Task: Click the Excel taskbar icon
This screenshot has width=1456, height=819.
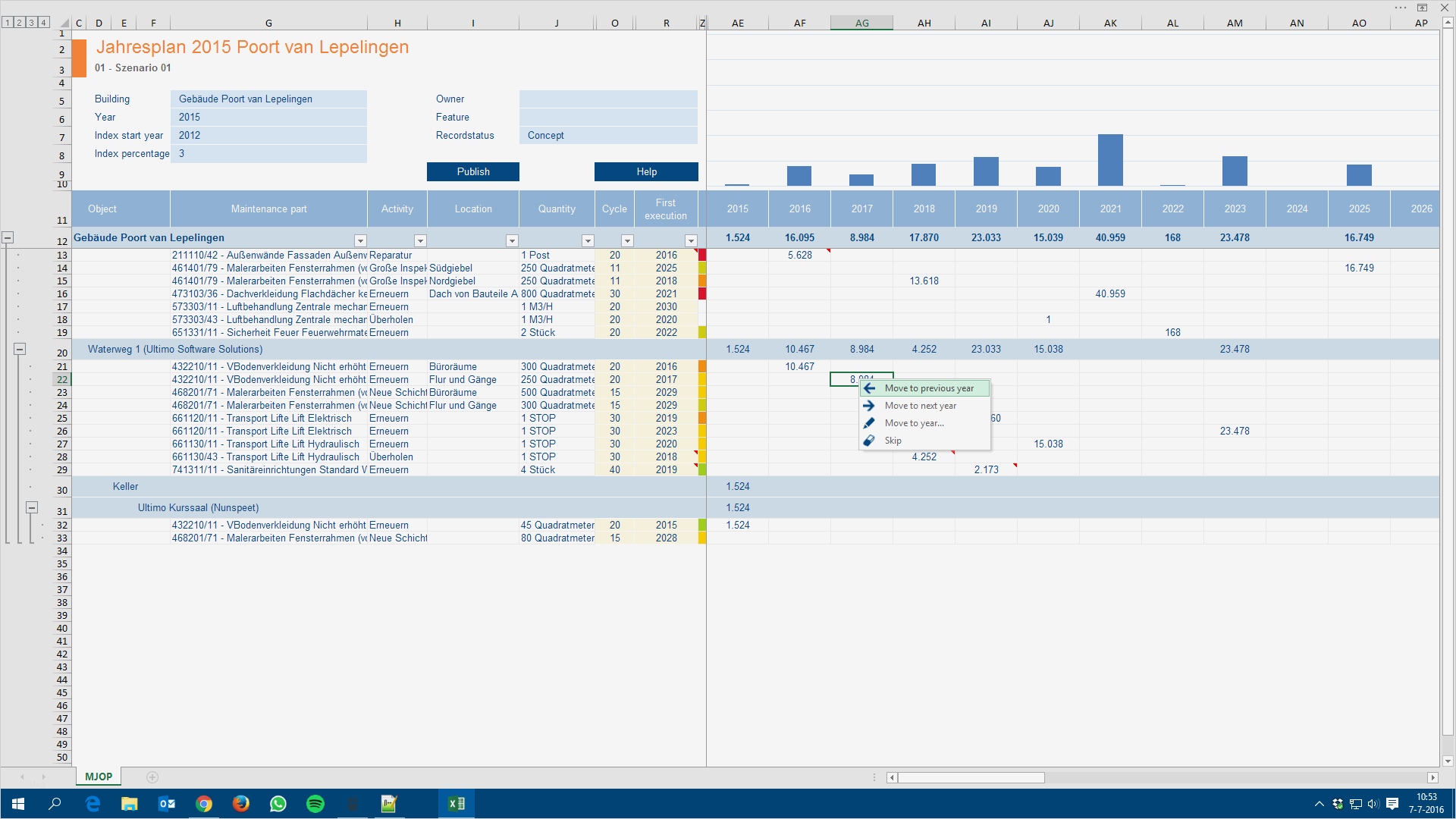Action: pos(457,804)
